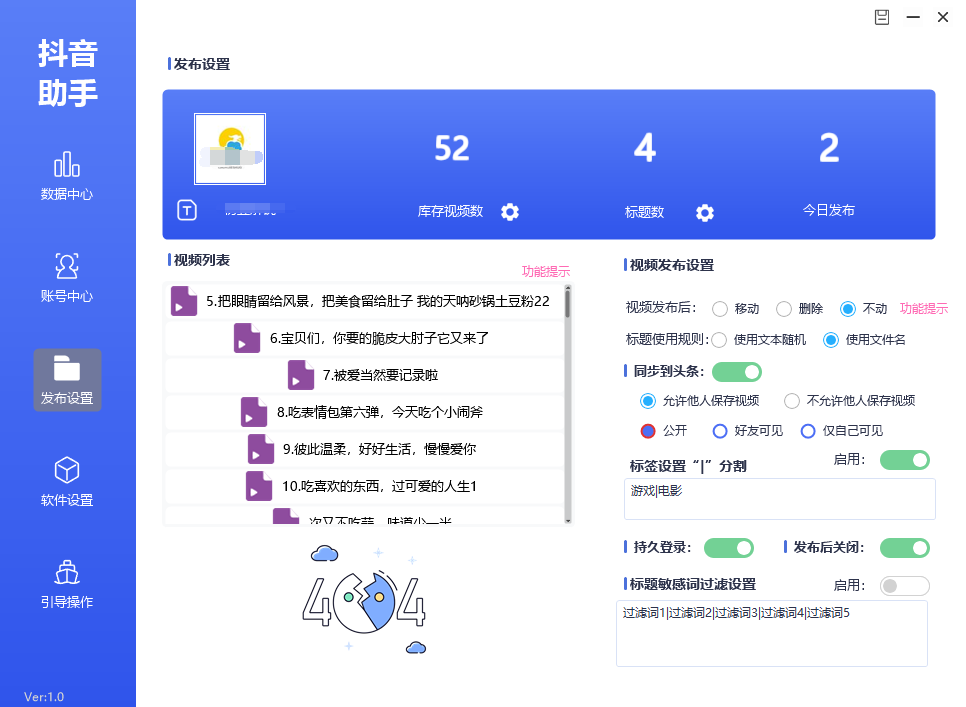
Task: Click the gear icon next to 标题数
Action: (x=705, y=213)
